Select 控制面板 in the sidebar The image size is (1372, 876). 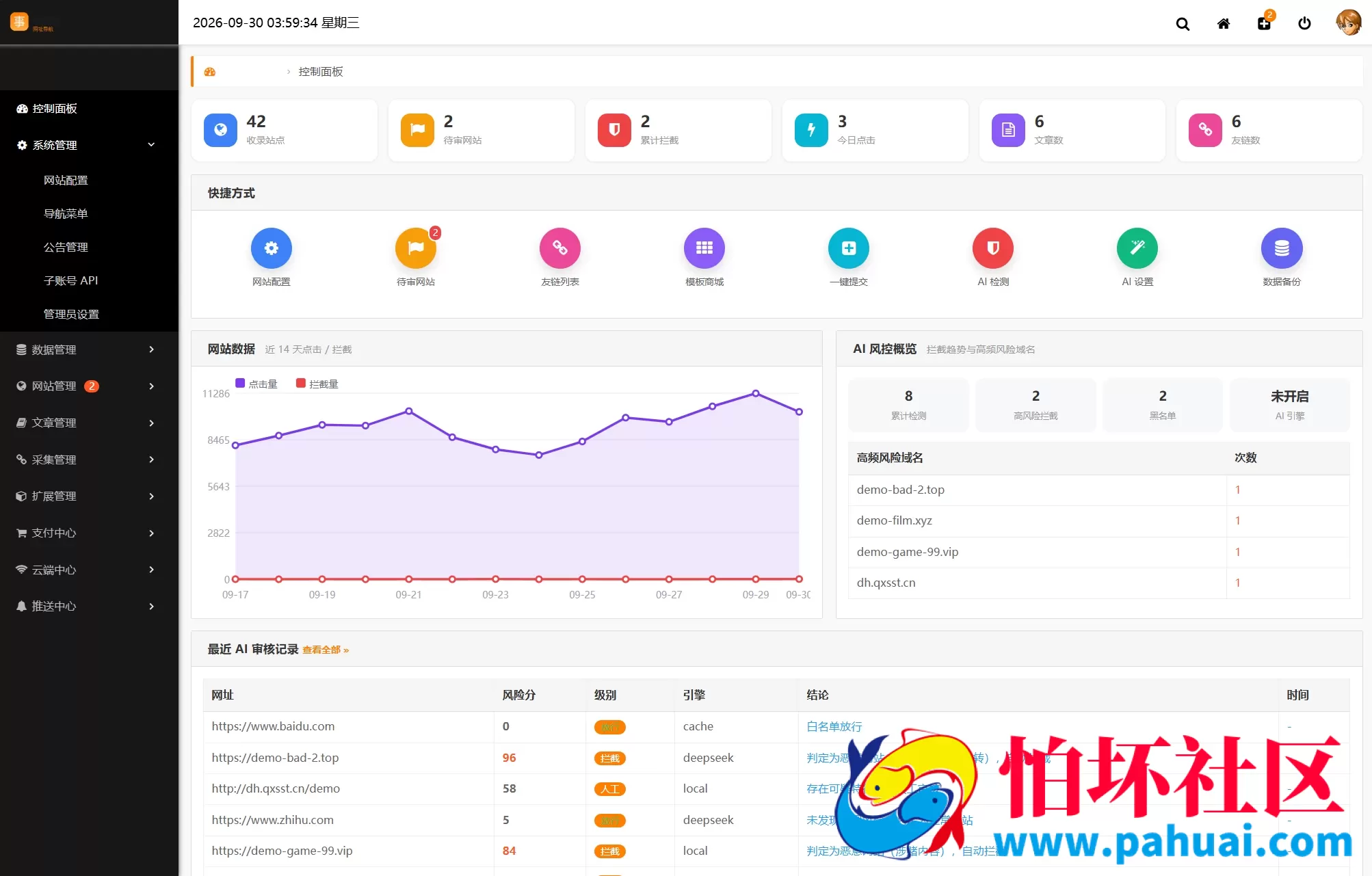[x=89, y=109]
